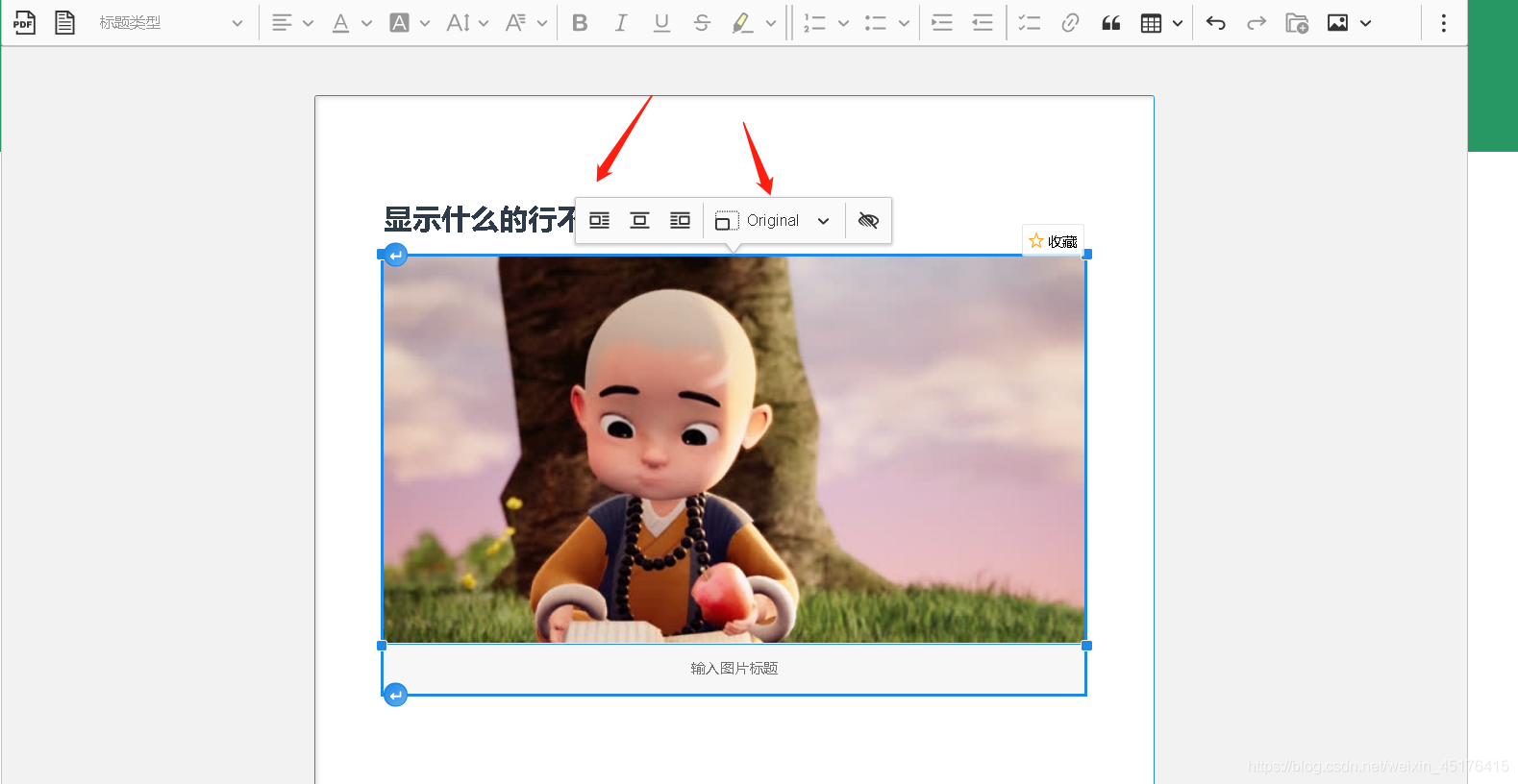1518x784 pixels.
Task: Expand the table options arrow
Action: coord(1178,23)
